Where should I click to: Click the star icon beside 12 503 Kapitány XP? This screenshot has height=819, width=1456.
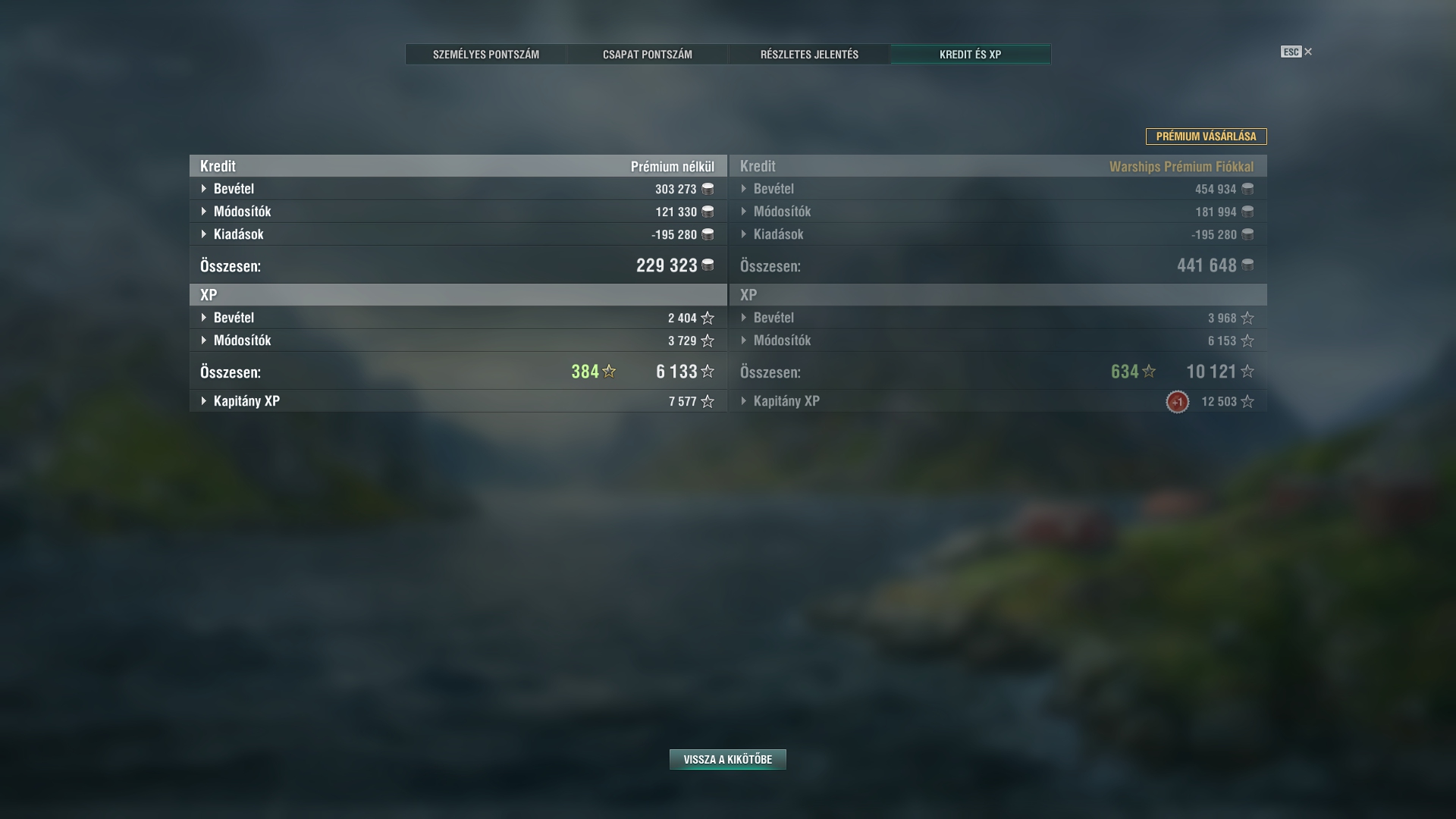(1247, 401)
